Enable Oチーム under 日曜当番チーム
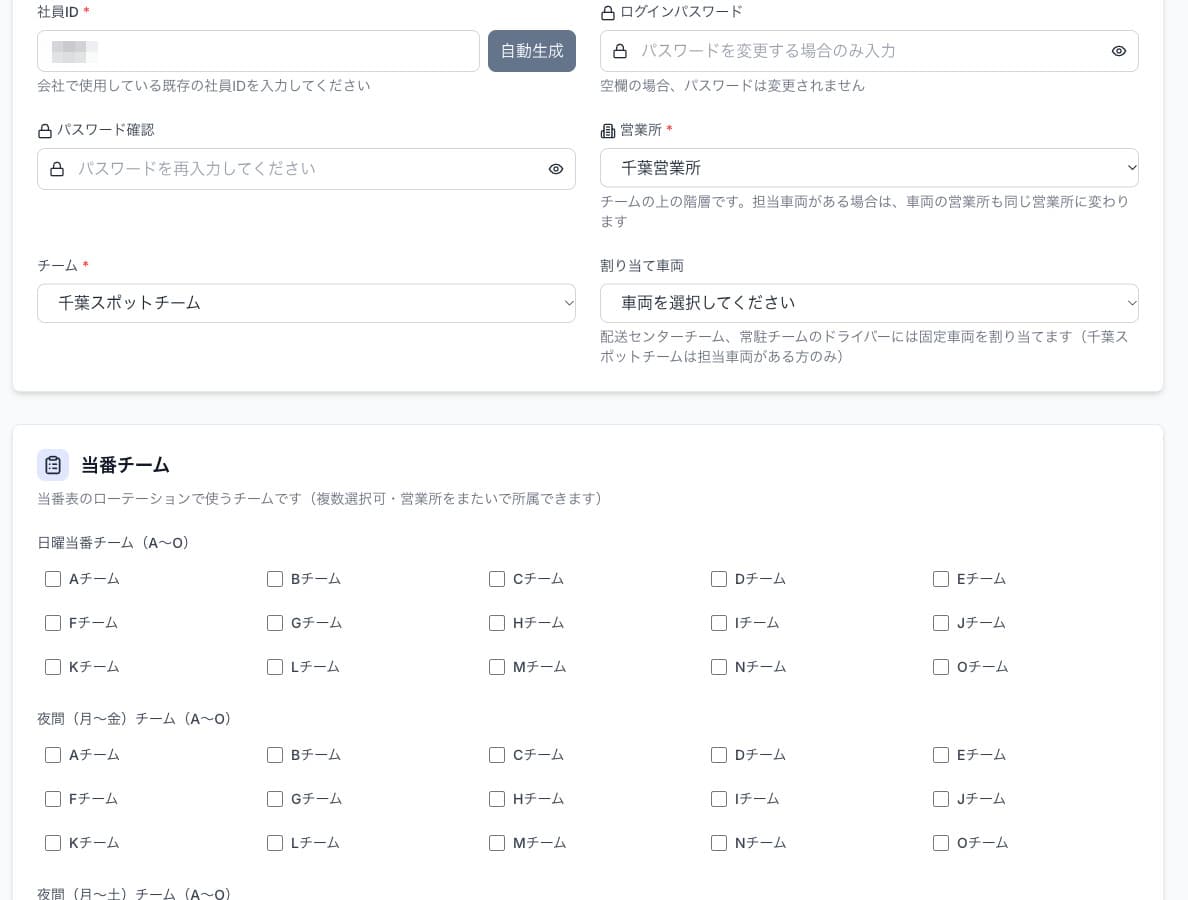 tap(941, 667)
